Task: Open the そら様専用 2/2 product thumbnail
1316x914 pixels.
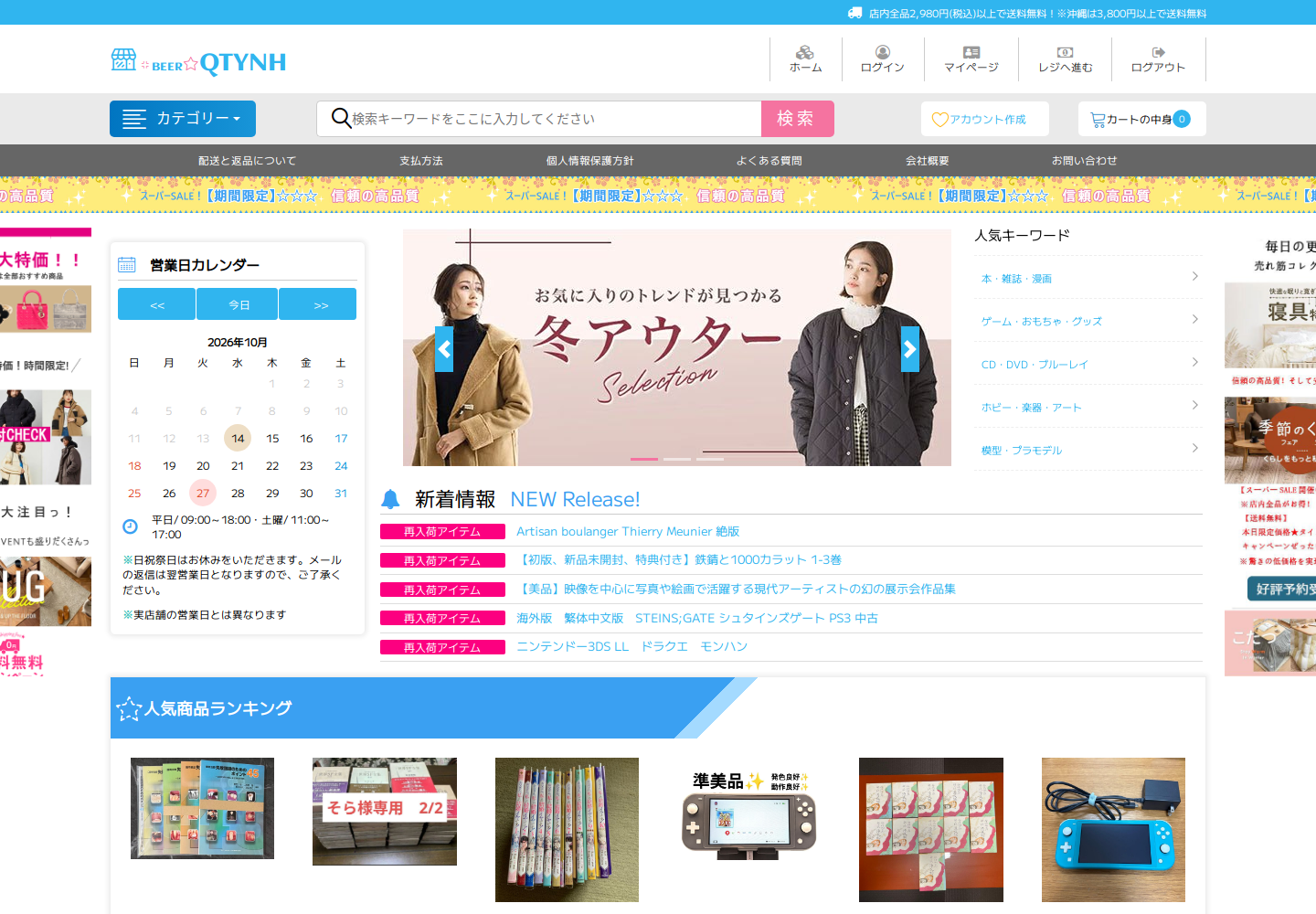Action: [385, 811]
